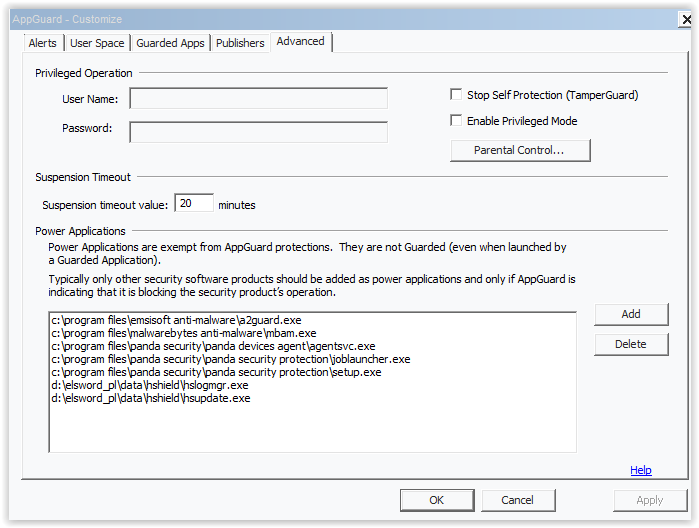Viewport: 699px width, 528px height.
Task: Select the hslogmgr.exe list entry
Action: [150, 385]
